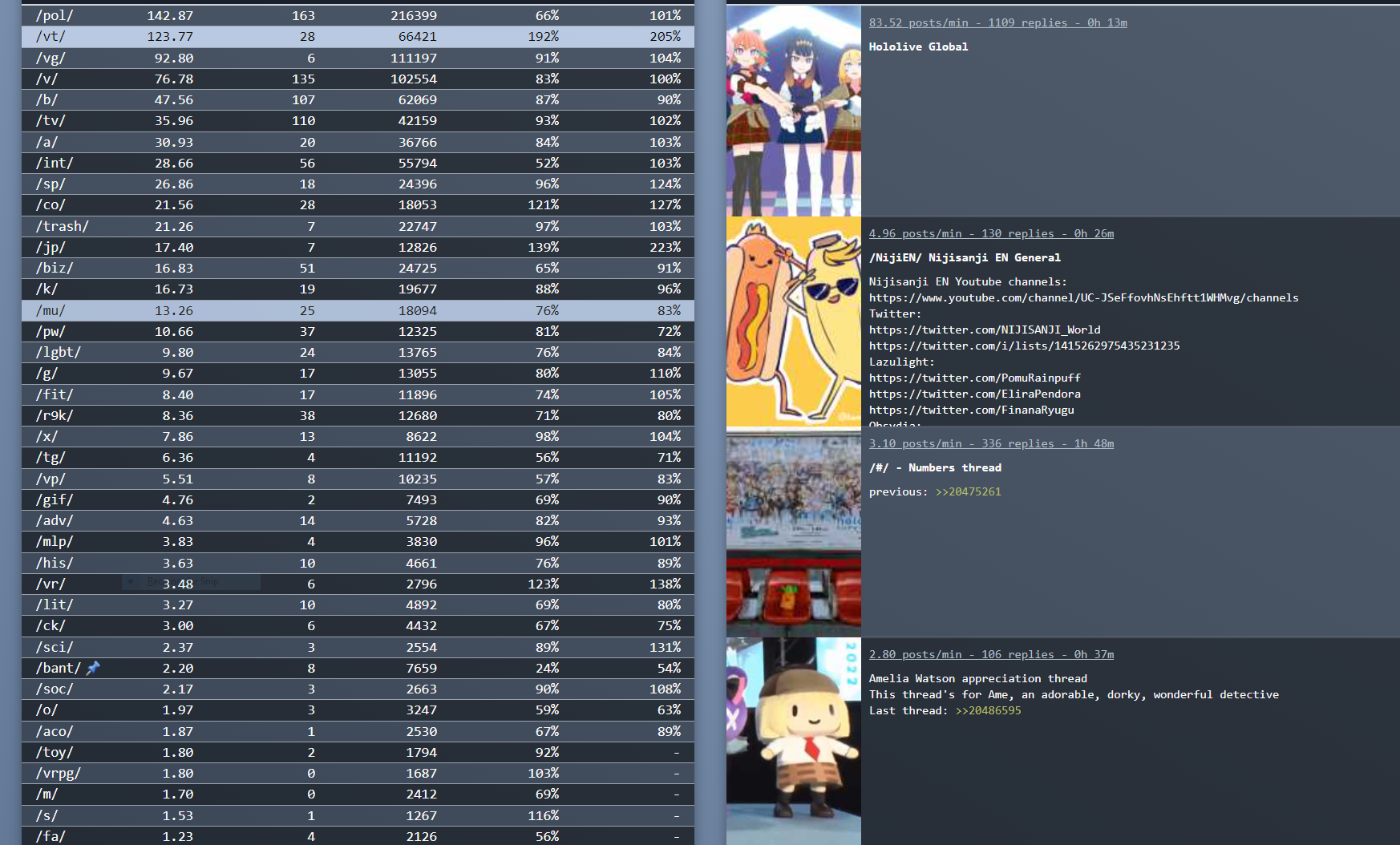Select the /aco/ board row
The width and height of the screenshot is (1400, 845).
[x=358, y=731]
